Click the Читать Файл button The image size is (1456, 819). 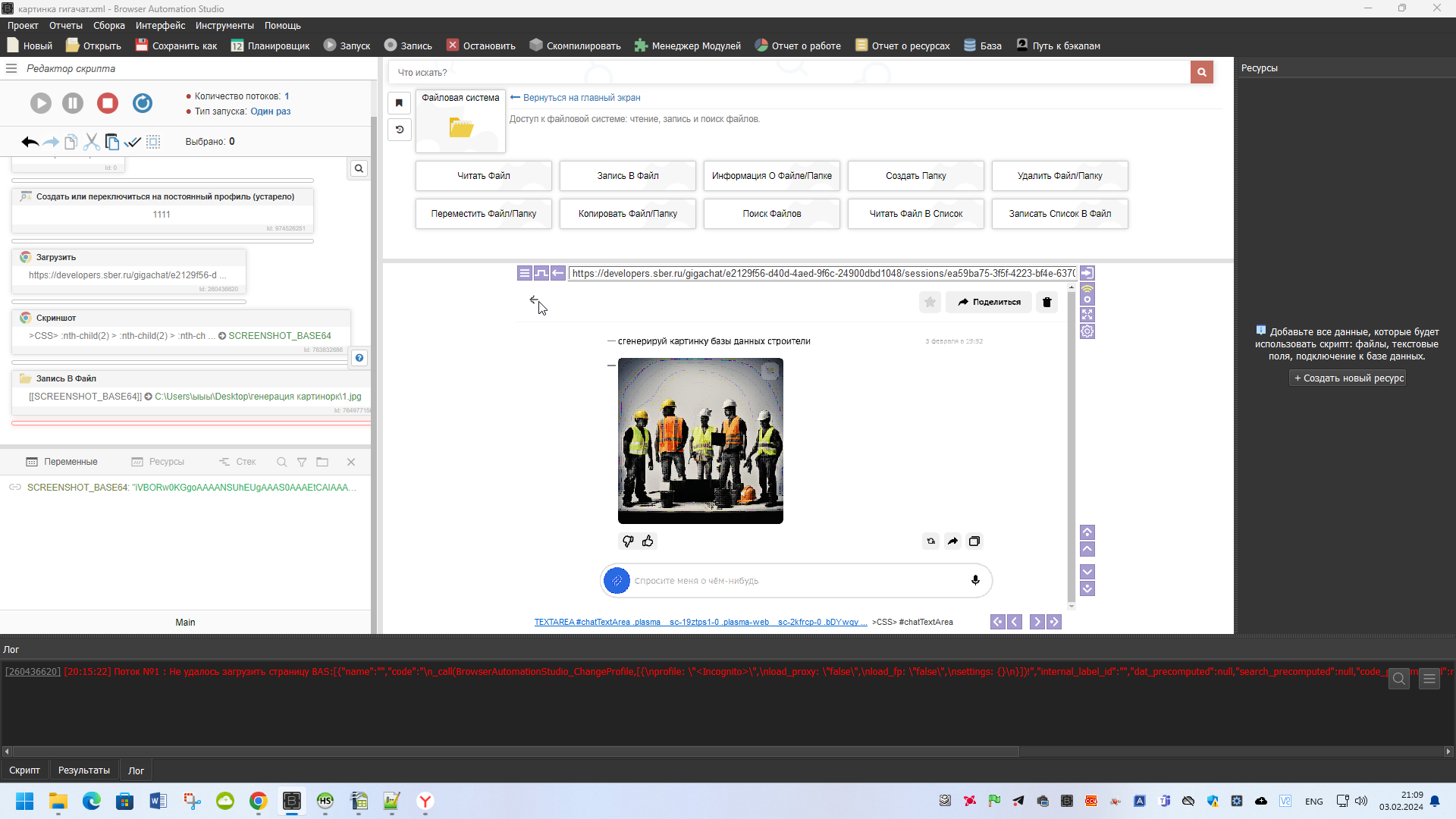483,176
